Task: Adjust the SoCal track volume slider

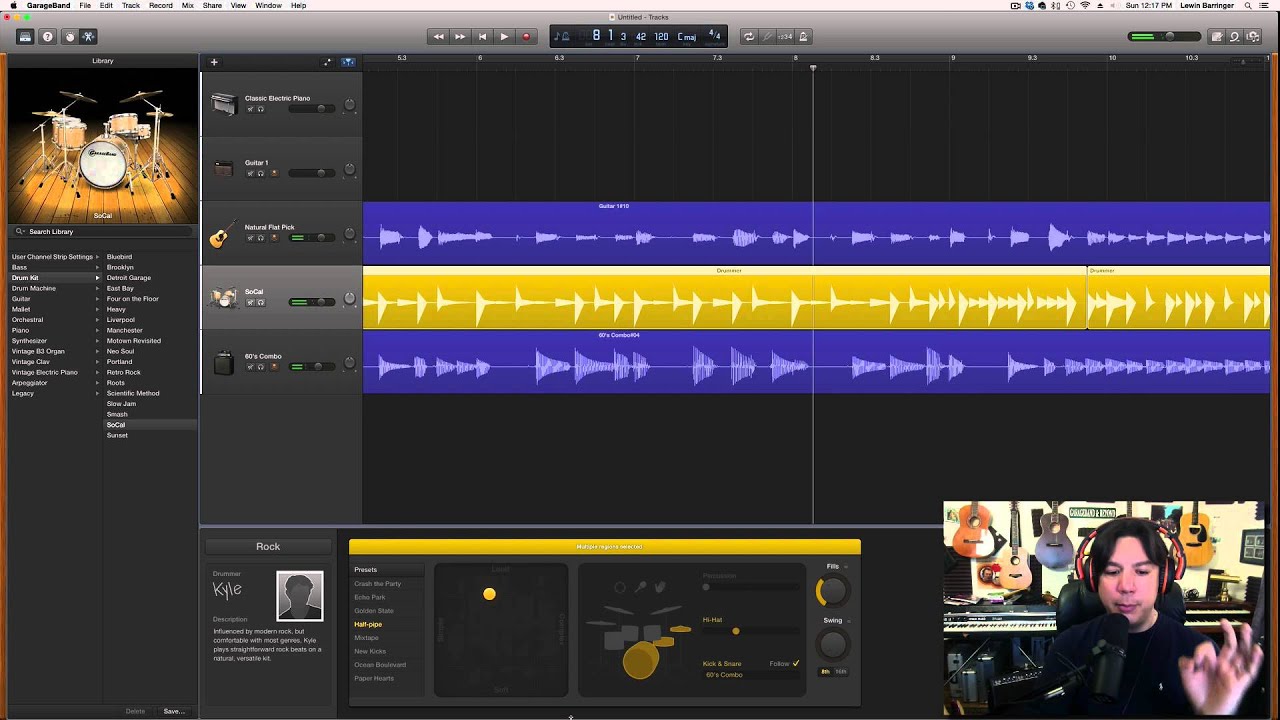Action: tap(312, 302)
